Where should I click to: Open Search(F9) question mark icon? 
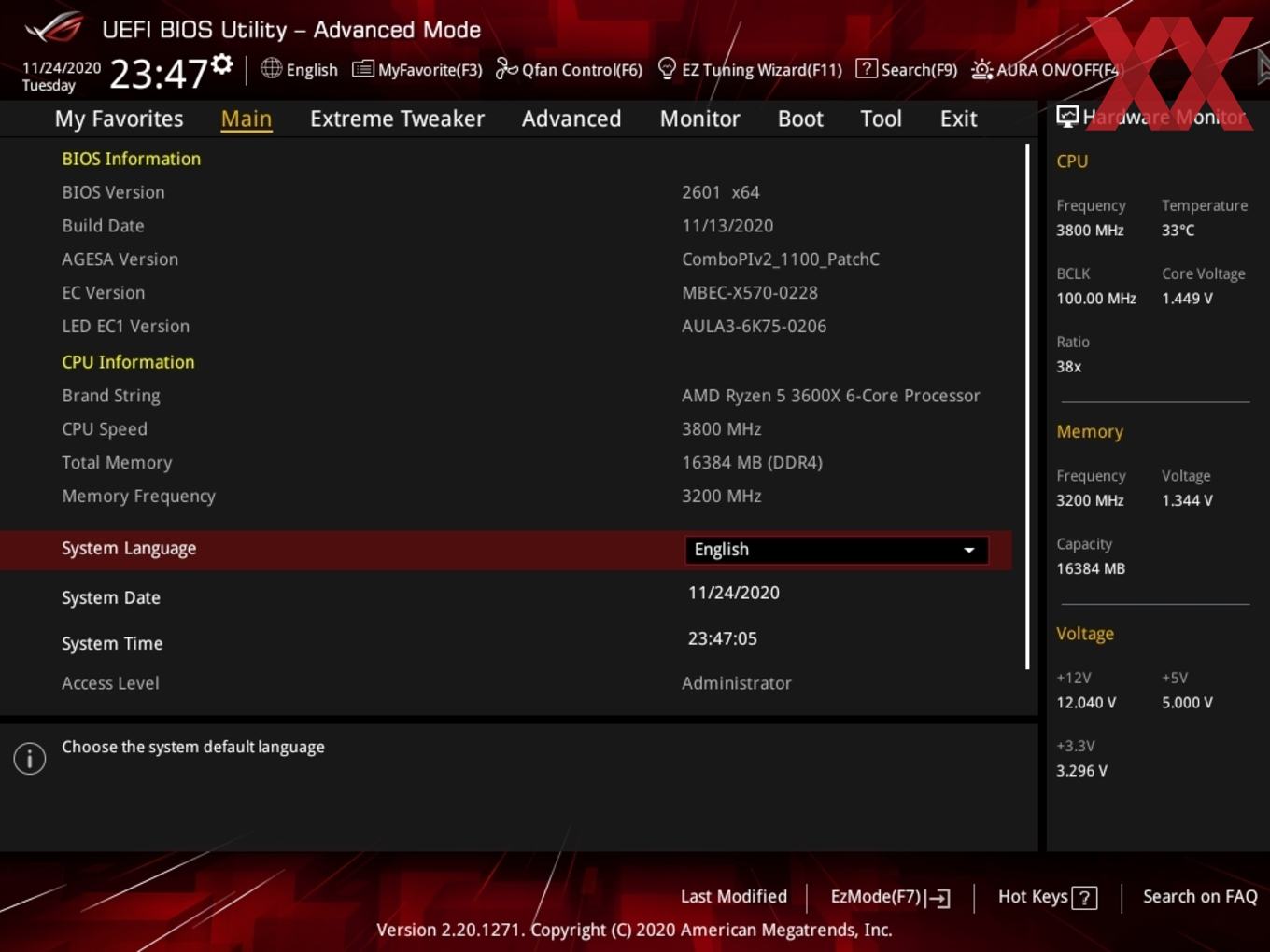[x=867, y=68]
